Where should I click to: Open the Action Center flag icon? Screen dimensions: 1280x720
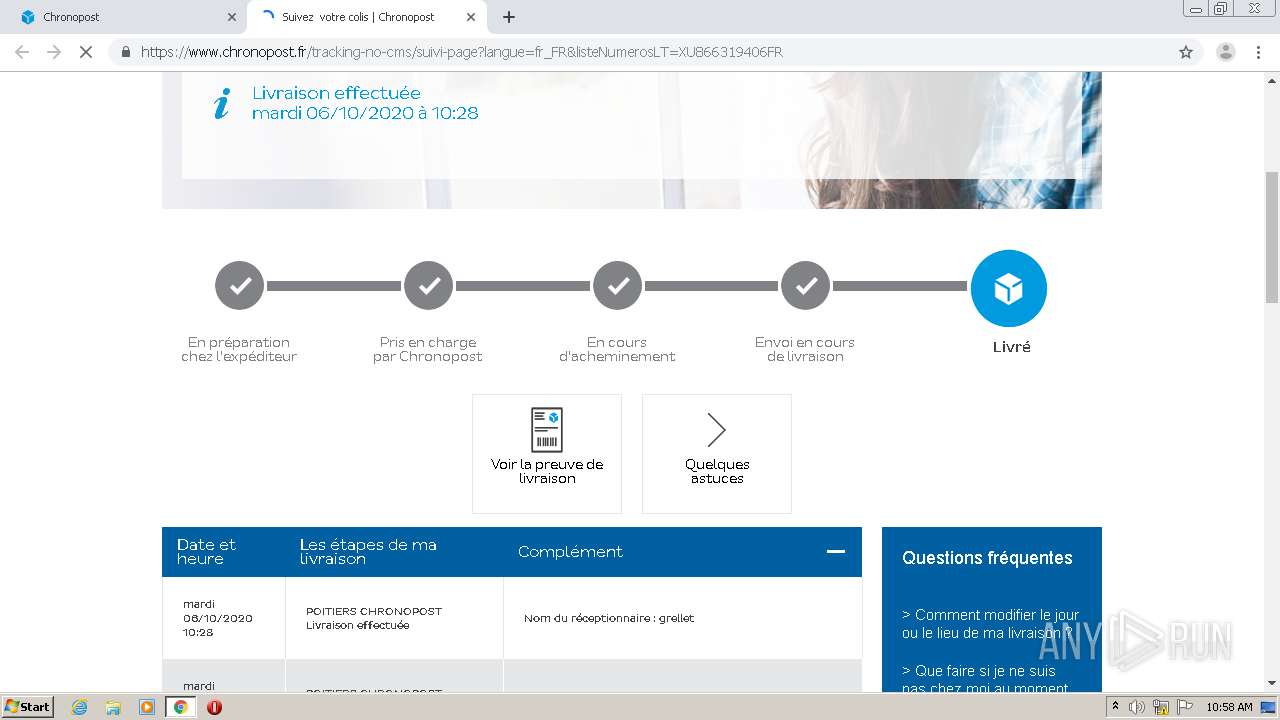1184,707
